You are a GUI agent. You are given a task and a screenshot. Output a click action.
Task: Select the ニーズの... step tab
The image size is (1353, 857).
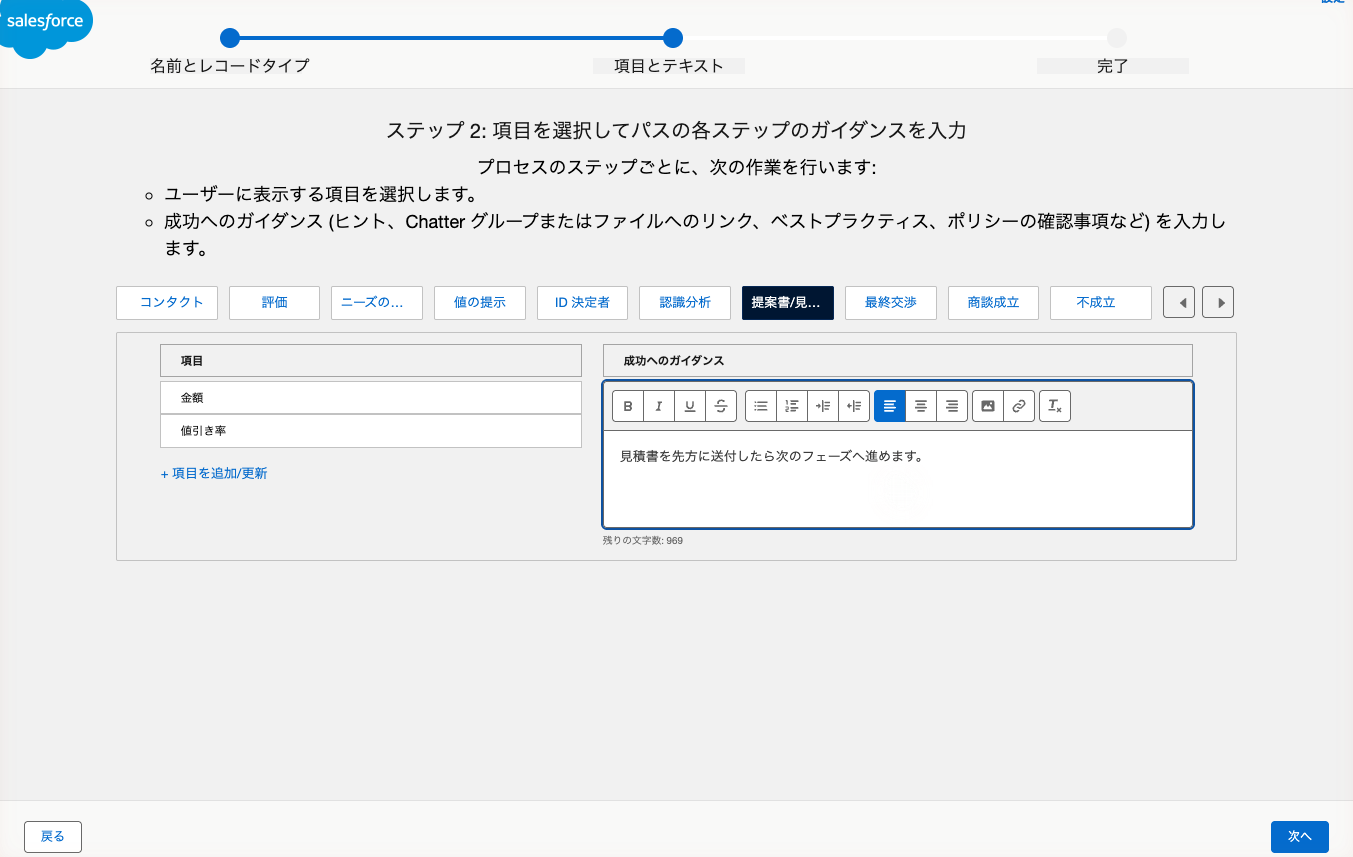(x=377, y=303)
